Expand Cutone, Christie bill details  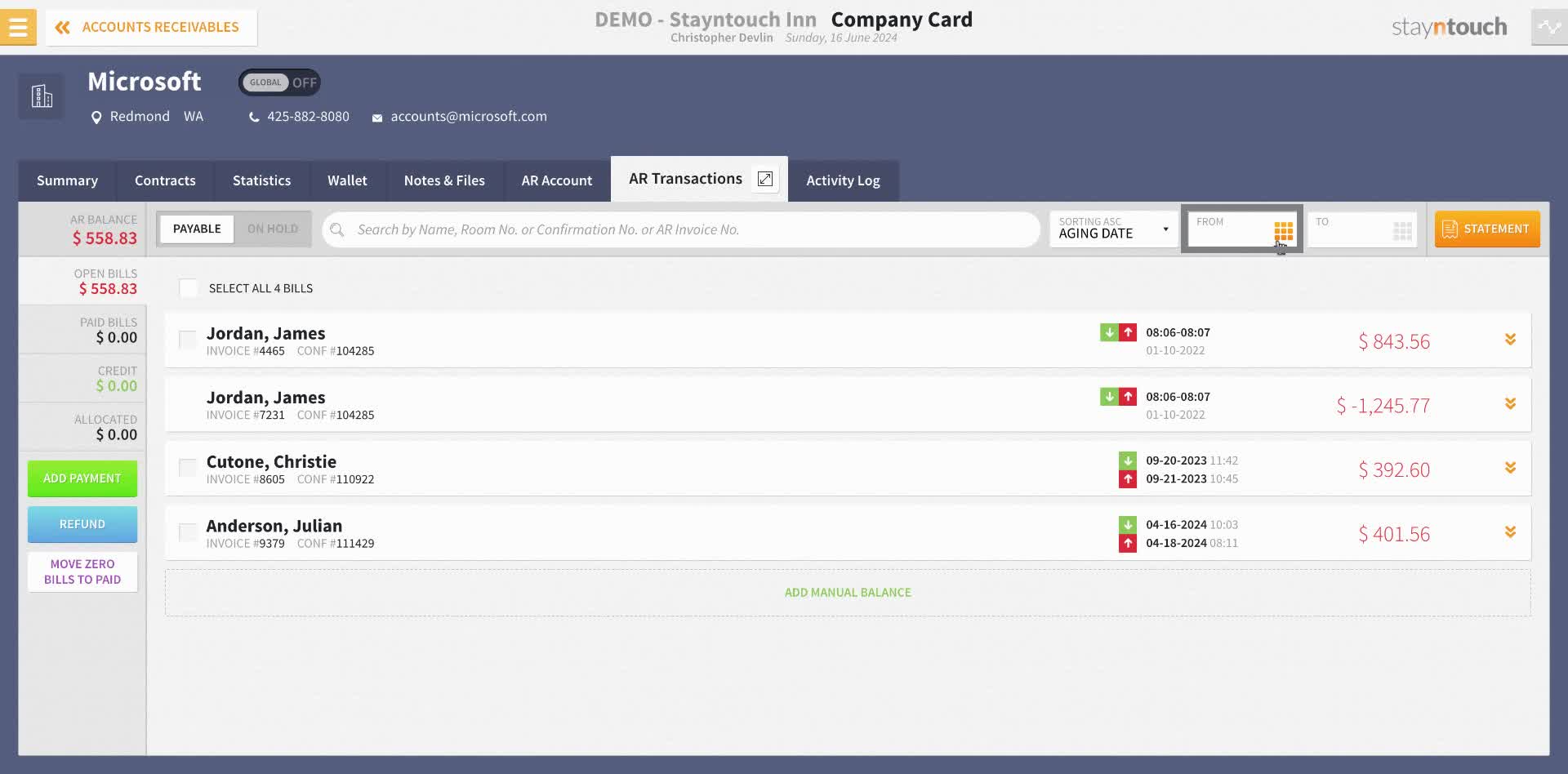pyautogui.click(x=1510, y=468)
